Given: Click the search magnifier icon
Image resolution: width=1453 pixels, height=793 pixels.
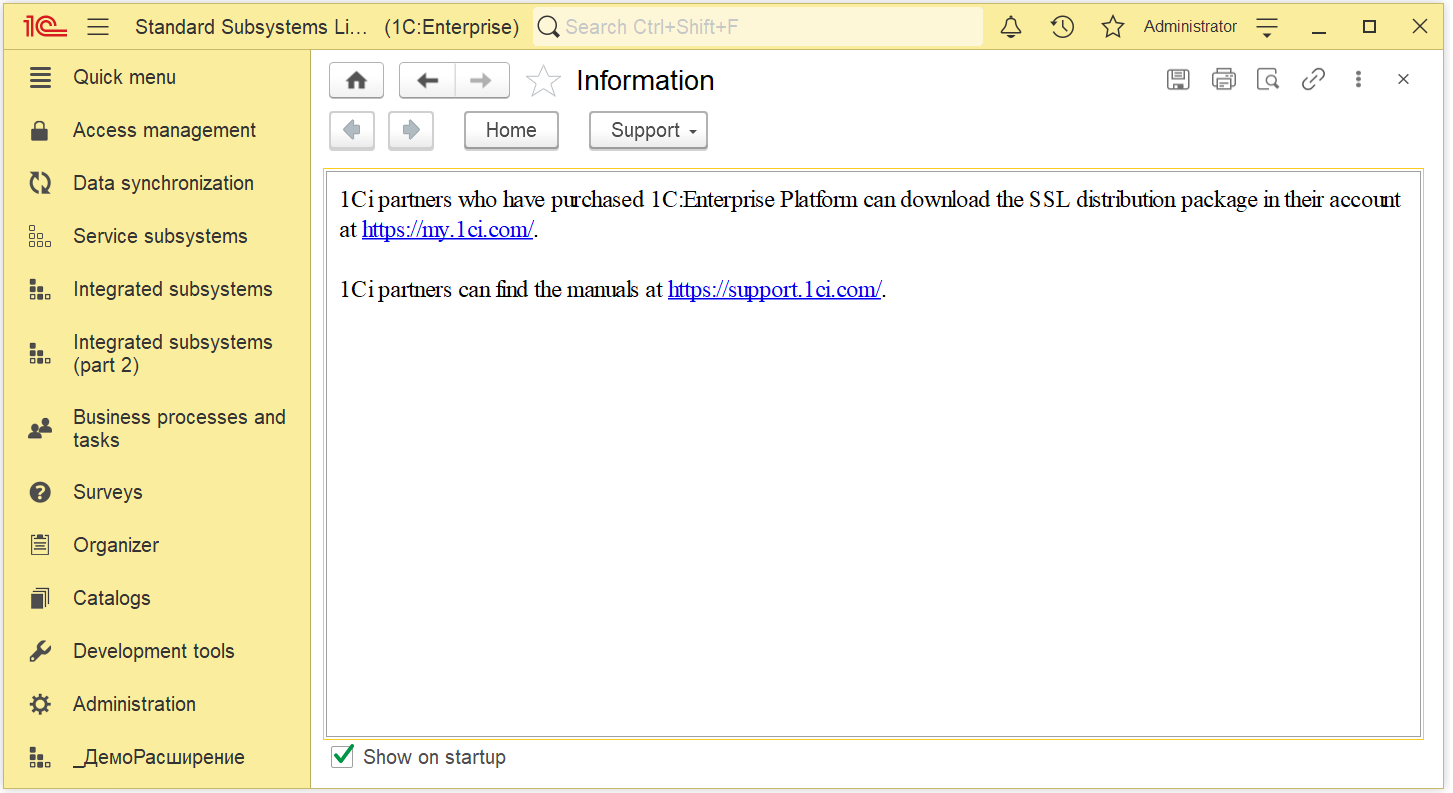Looking at the screenshot, I should (548, 27).
